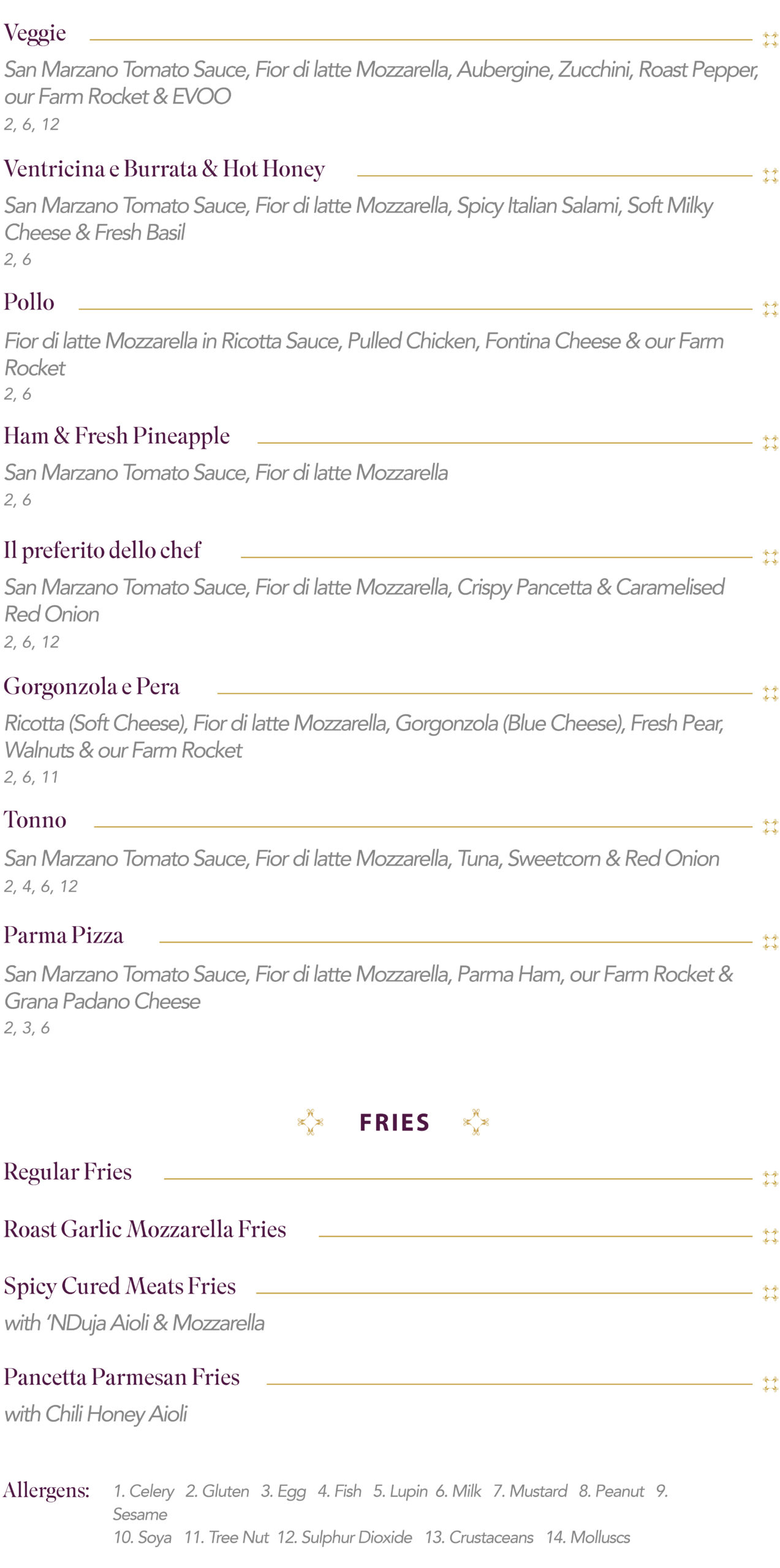780x1568 pixels.
Task: Click the Tonno allergen numbers 2, 4, 6, 12
Action: (41, 886)
